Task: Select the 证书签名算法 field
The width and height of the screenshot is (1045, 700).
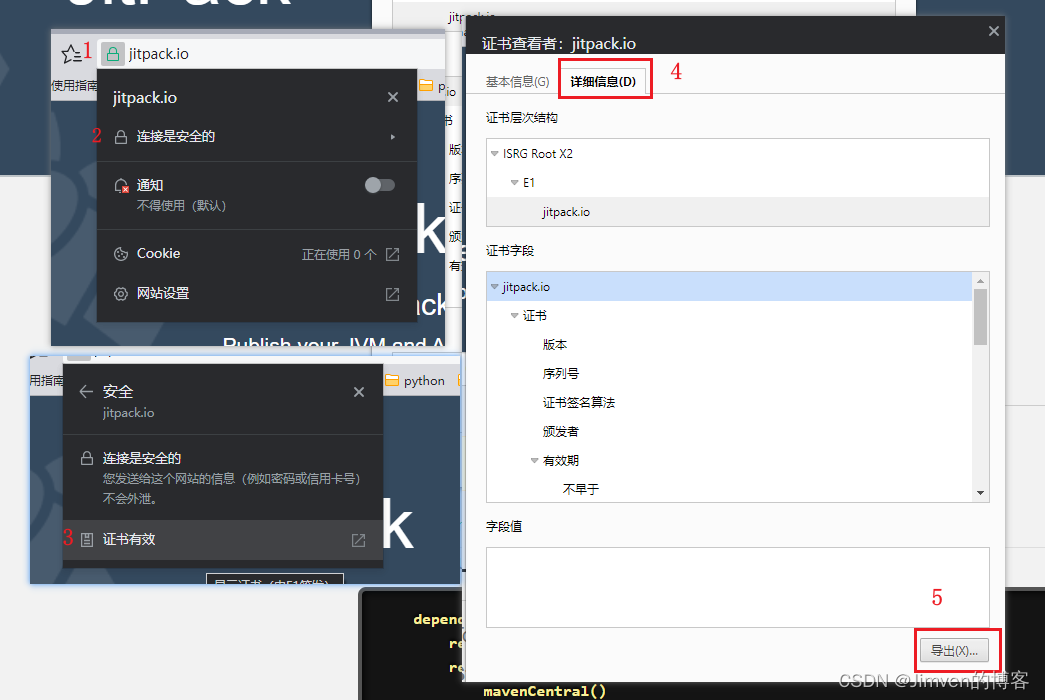Action: click(578, 403)
